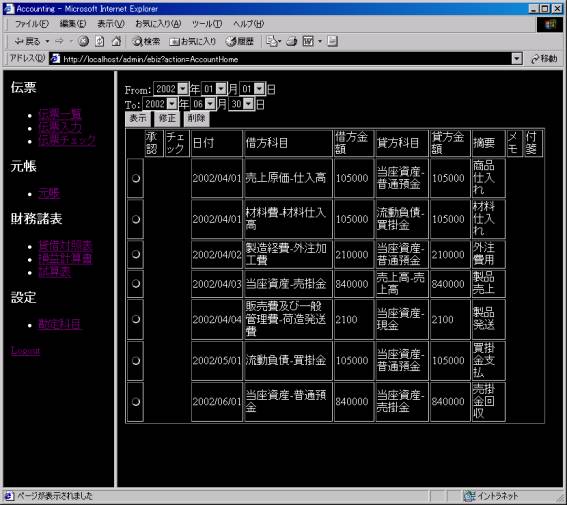567x505 pixels.
Task: Select radio button for 2002/04/03 entry
Action: pyautogui.click(x=136, y=283)
